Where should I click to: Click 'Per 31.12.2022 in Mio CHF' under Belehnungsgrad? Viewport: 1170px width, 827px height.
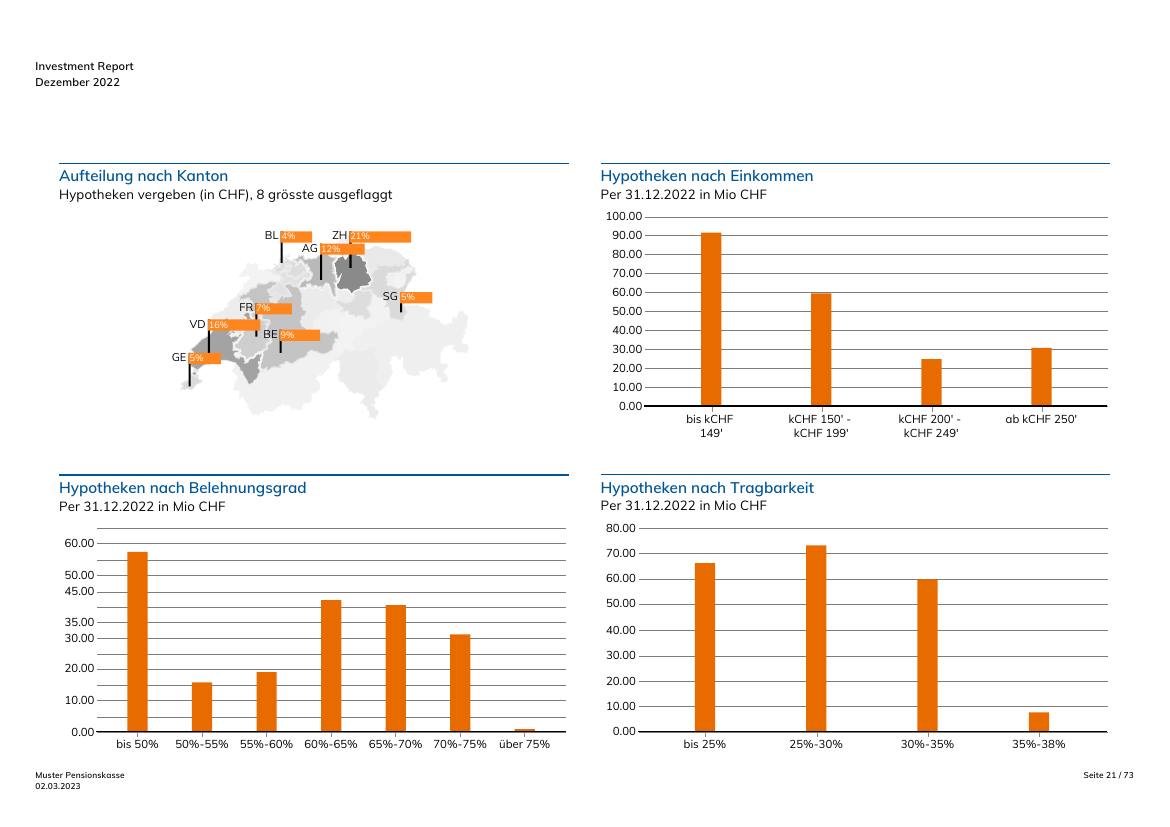tap(142, 507)
